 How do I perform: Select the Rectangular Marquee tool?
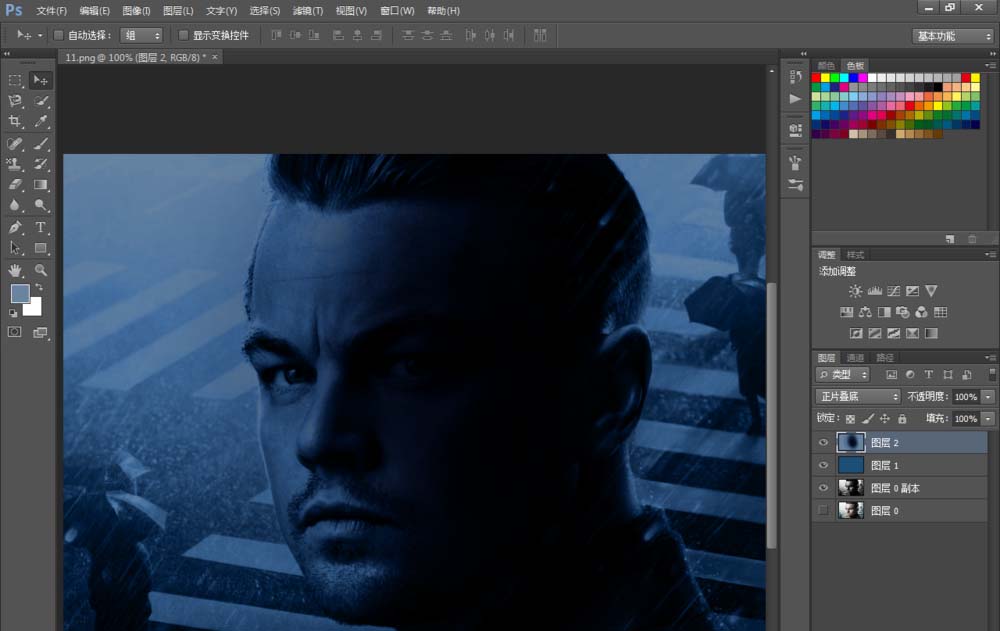pyautogui.click(x=15, y=80)
